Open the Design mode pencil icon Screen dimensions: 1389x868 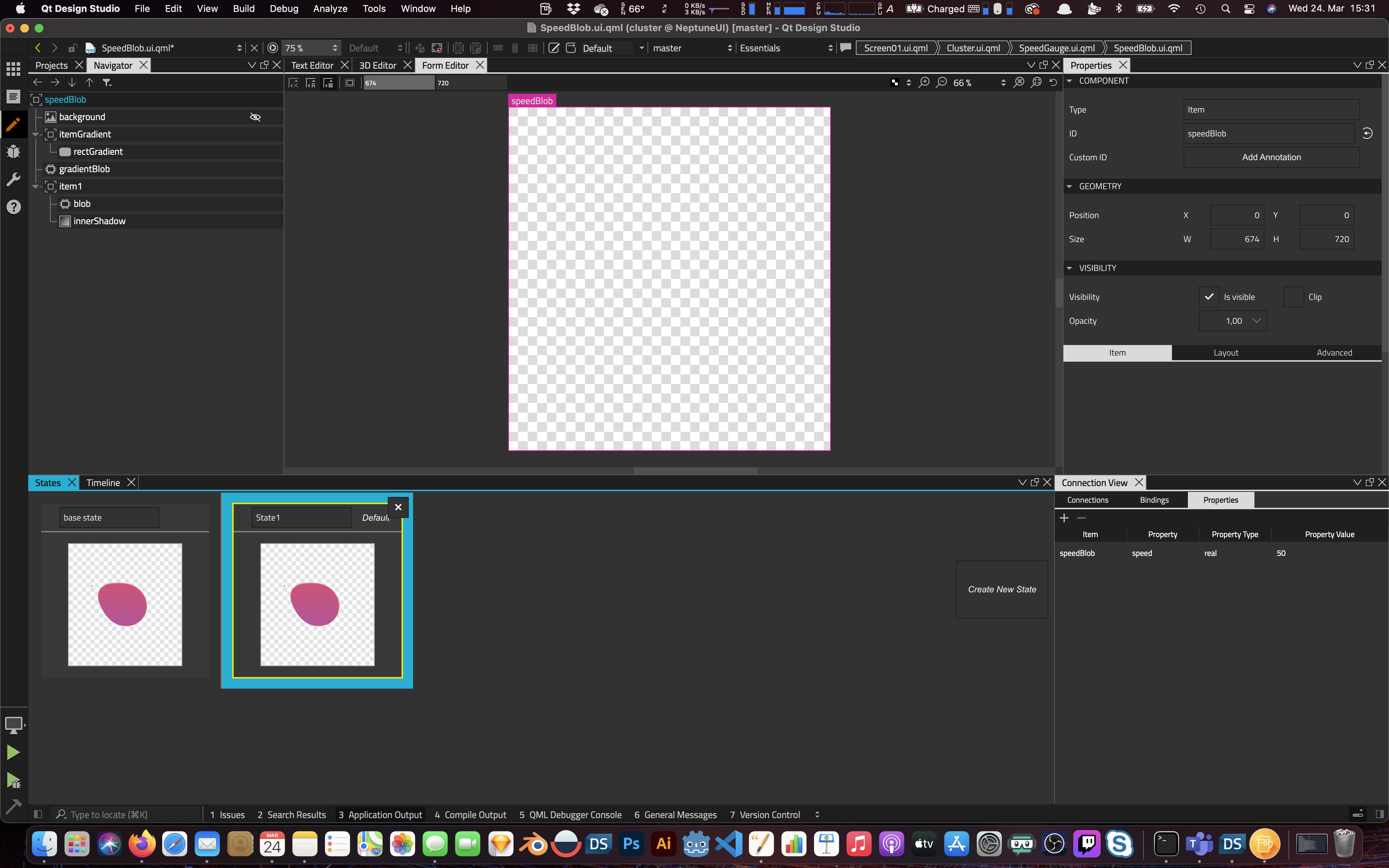(13, 124)
